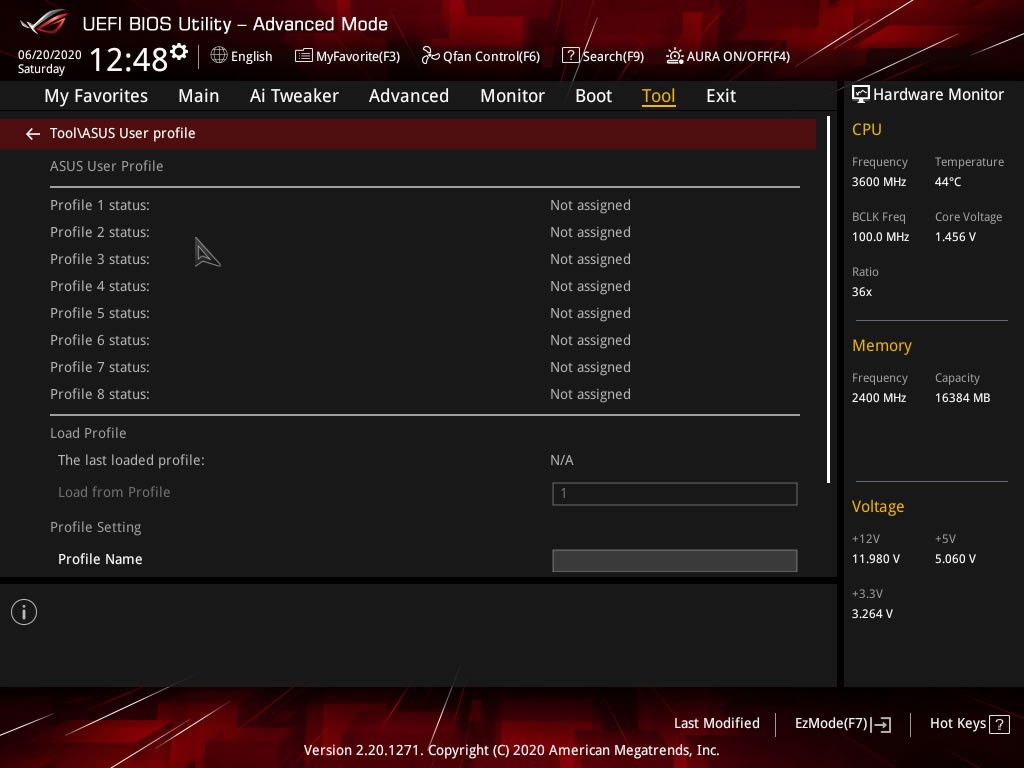This screenshot has height=768, width=1024.
Task: Click the Qfan fan icon
Action: pos(430,56)
